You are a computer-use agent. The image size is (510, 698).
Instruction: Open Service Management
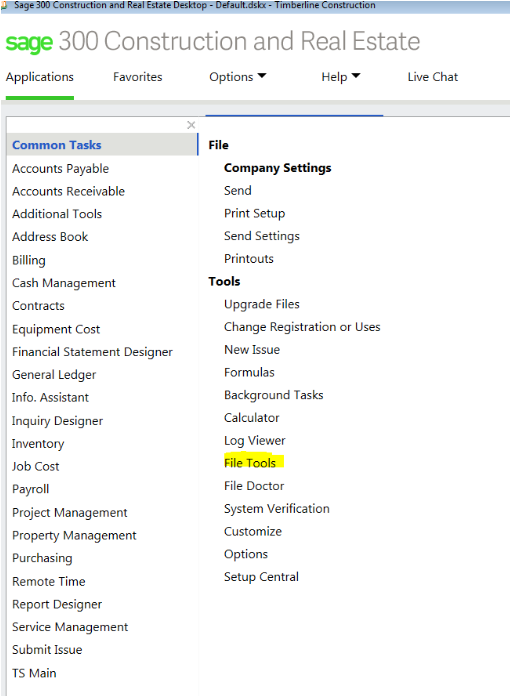(70, 627)
